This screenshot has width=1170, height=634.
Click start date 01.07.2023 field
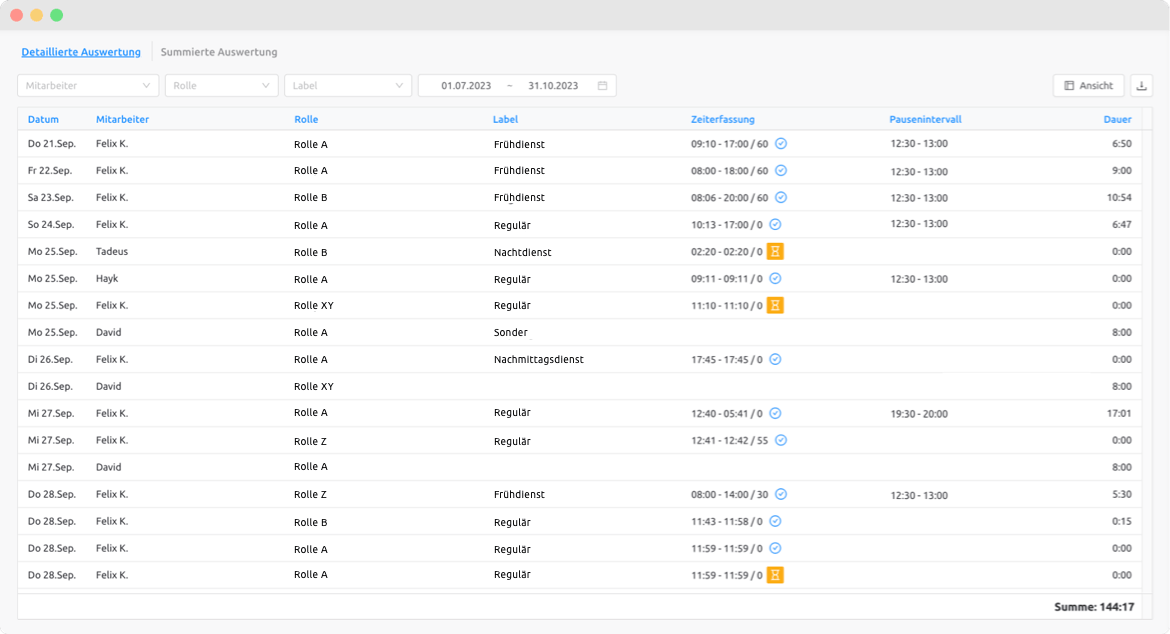coord(466,86)
